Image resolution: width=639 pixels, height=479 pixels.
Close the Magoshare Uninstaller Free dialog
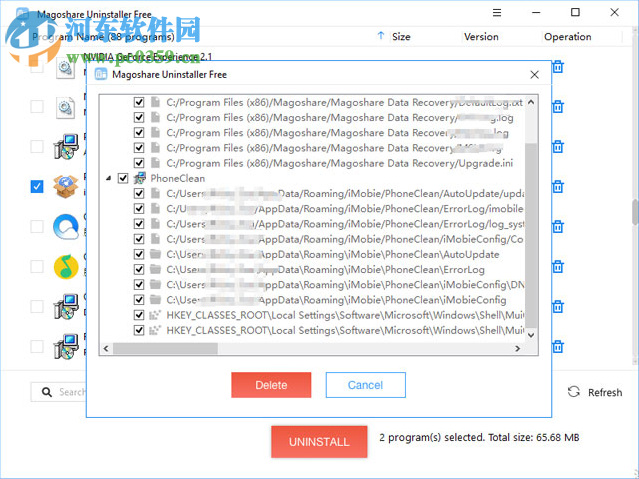[x=534, y=75]
